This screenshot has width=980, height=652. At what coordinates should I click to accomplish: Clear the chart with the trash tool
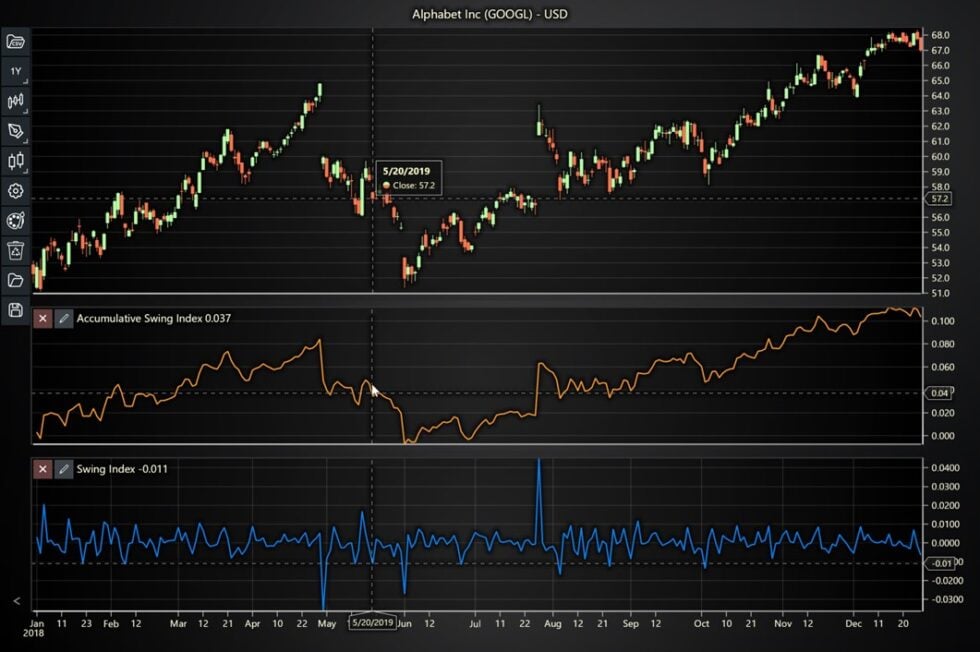coord(14,250)
